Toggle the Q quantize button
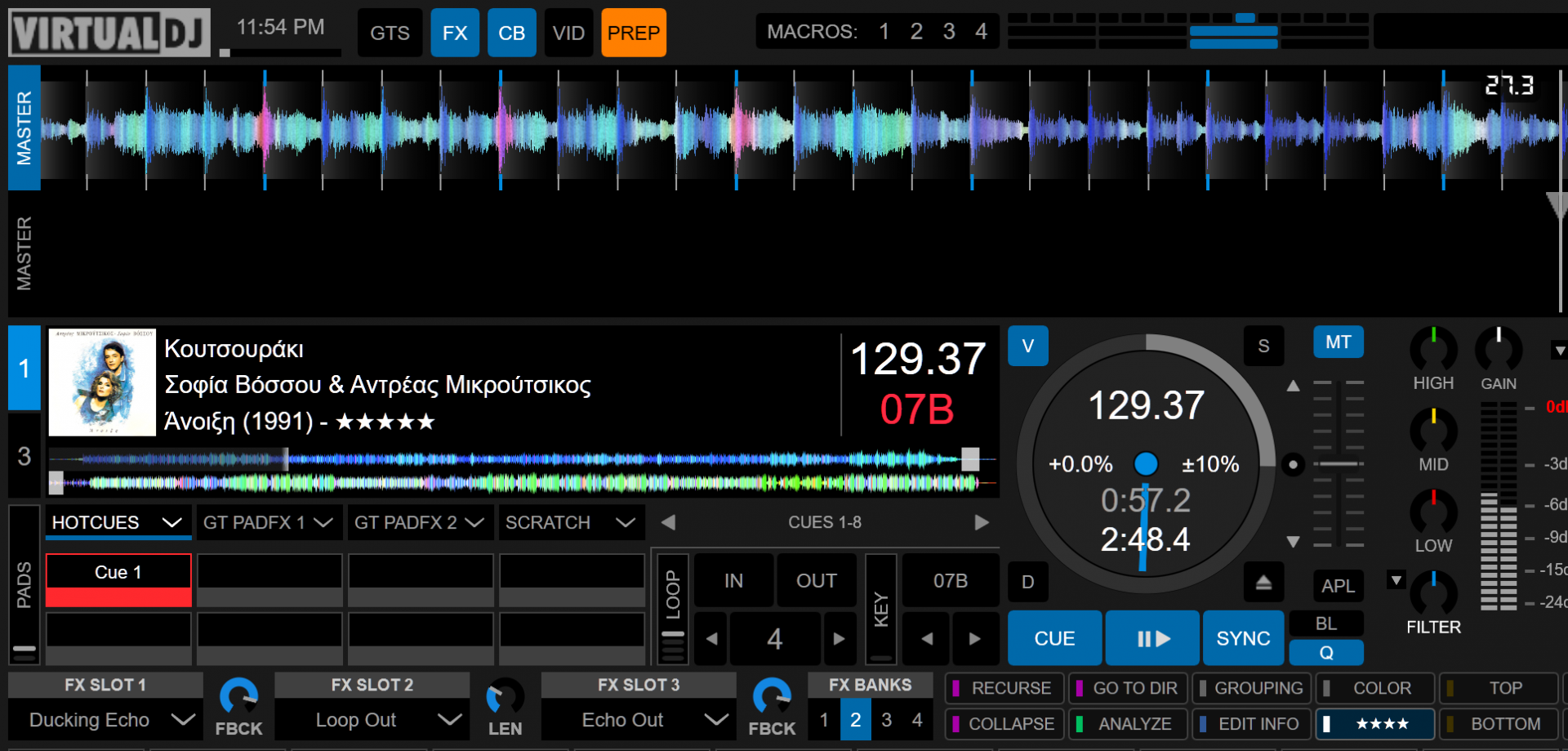 pyautogui.click(x=1326, y=653)
